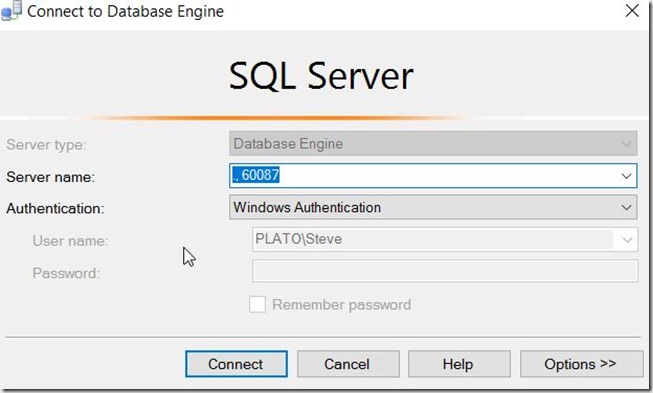
Task: Expand Options >> for more settings
Action: coord(581,364)
